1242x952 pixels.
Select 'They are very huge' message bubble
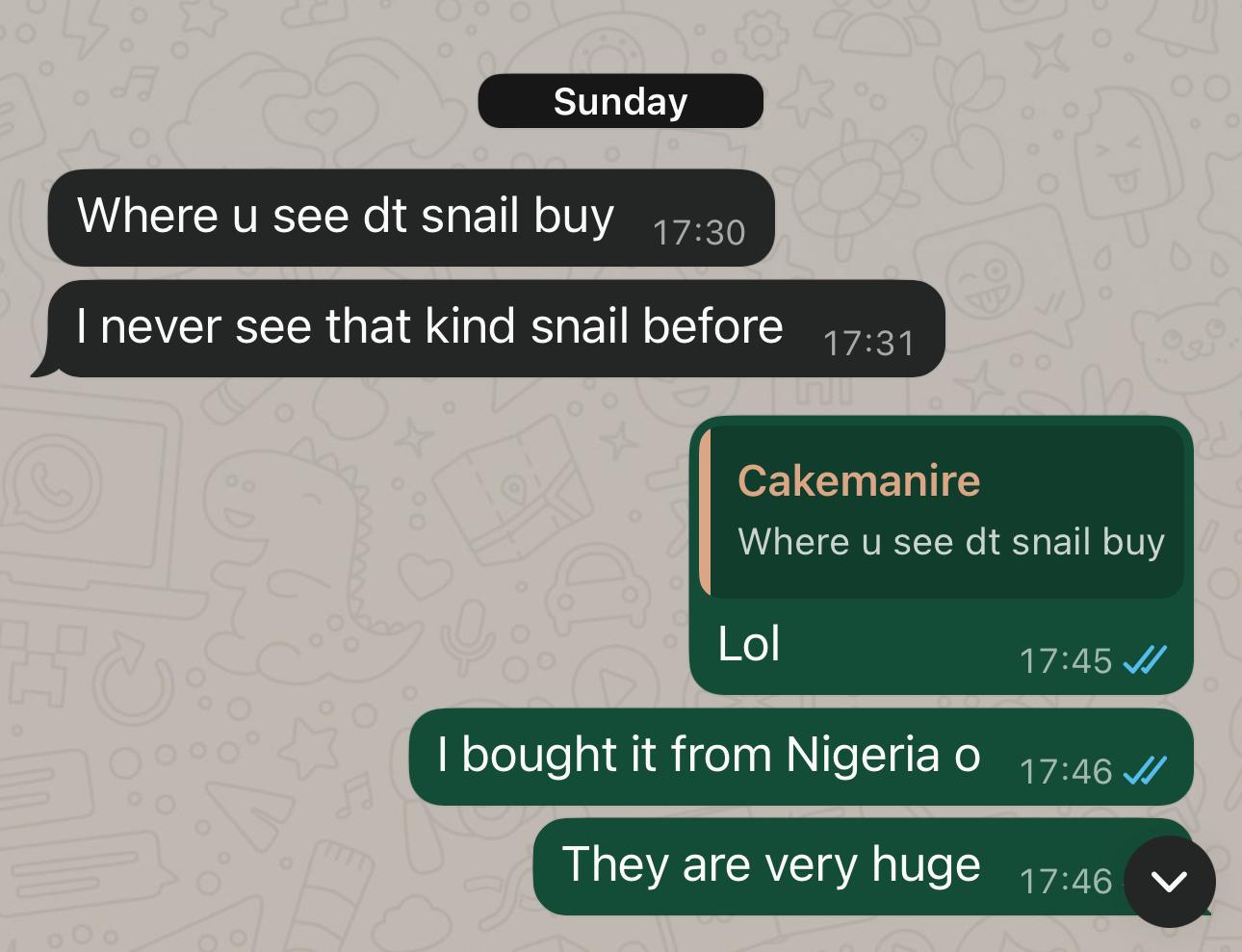864,866
